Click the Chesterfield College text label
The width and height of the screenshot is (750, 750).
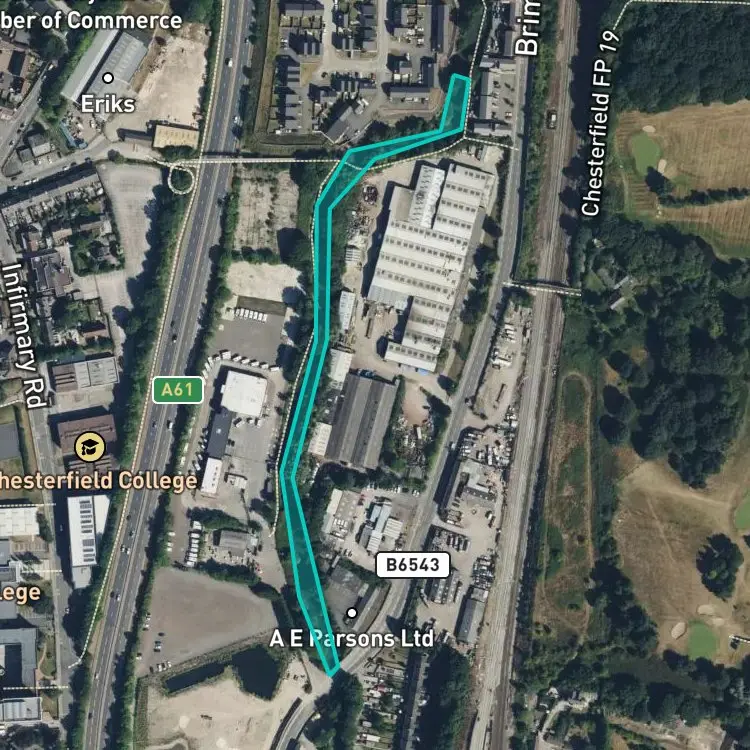coord(98,481)
